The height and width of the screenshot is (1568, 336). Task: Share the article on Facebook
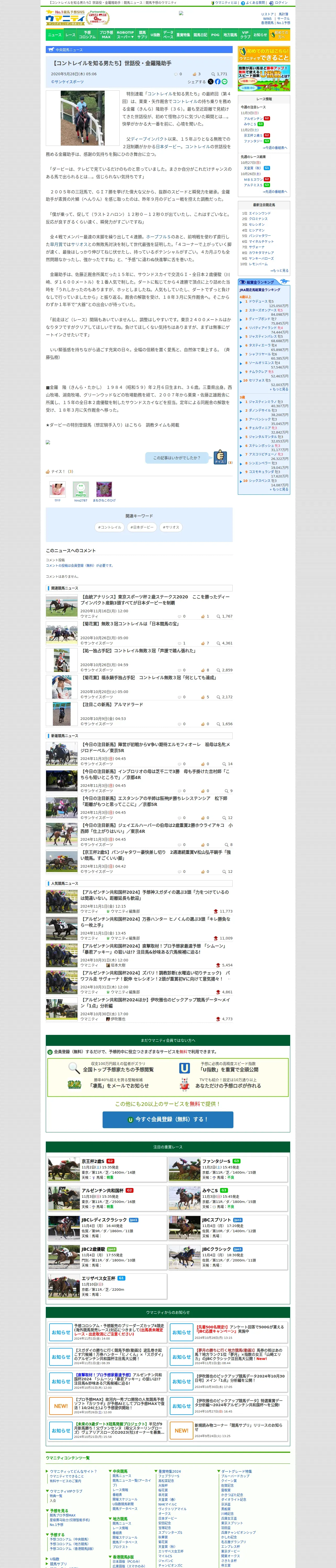point(217,82)
